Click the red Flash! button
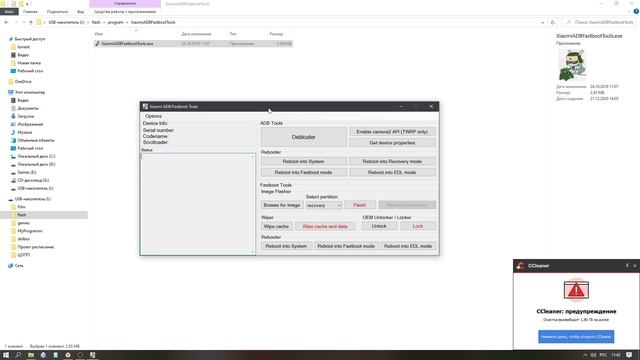 pos(360,205)
